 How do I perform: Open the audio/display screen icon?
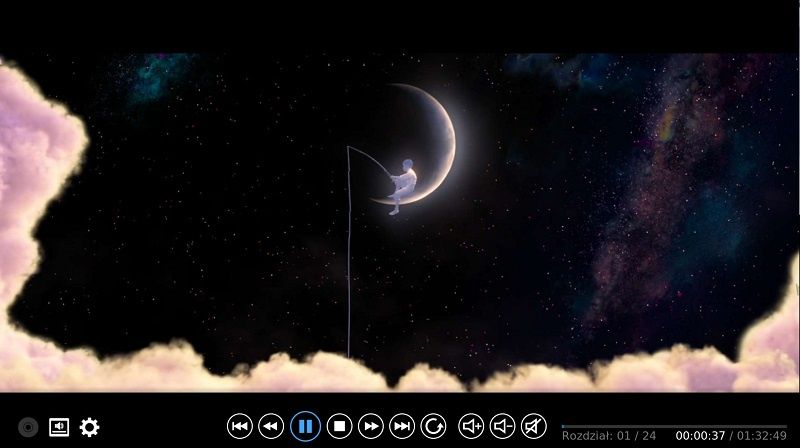point(59,427)
